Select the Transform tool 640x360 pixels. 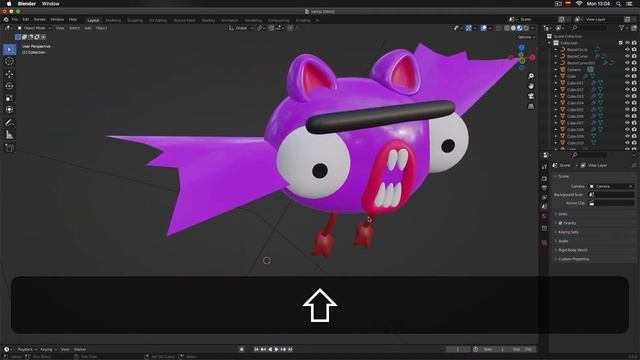coord(9,109)
